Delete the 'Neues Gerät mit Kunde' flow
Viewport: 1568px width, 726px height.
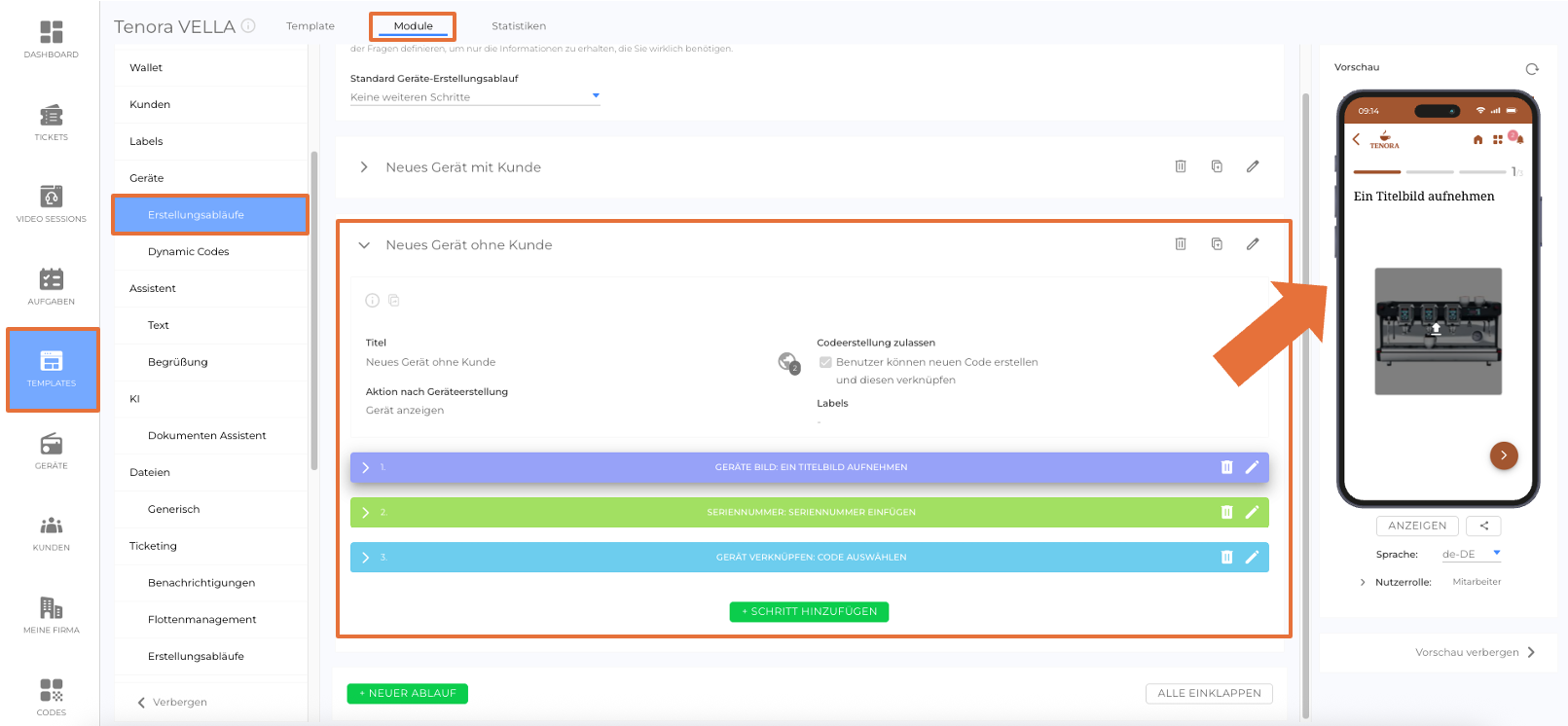[1180, 166]
